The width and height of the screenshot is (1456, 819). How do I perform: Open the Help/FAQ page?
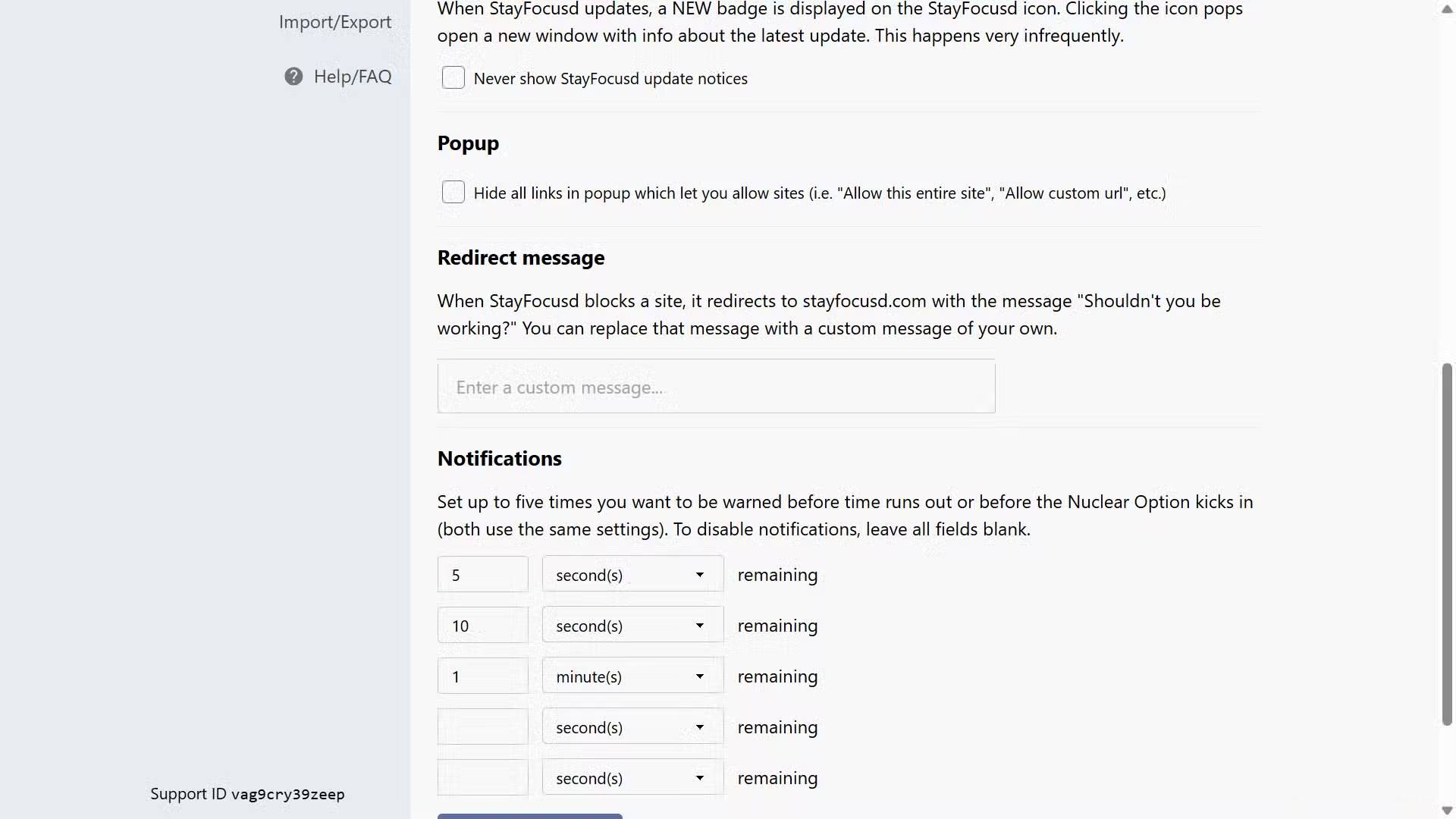[353, 77]
